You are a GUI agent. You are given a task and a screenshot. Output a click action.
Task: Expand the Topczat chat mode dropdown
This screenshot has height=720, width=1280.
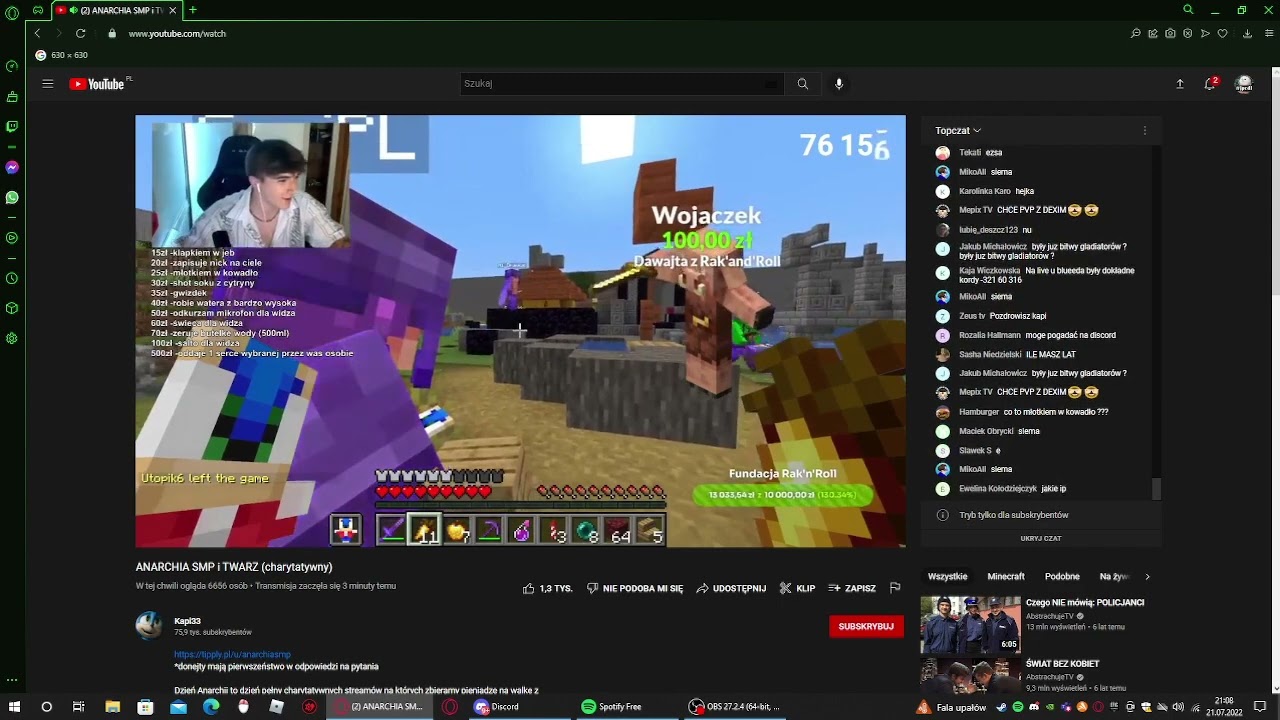(958, 130)
